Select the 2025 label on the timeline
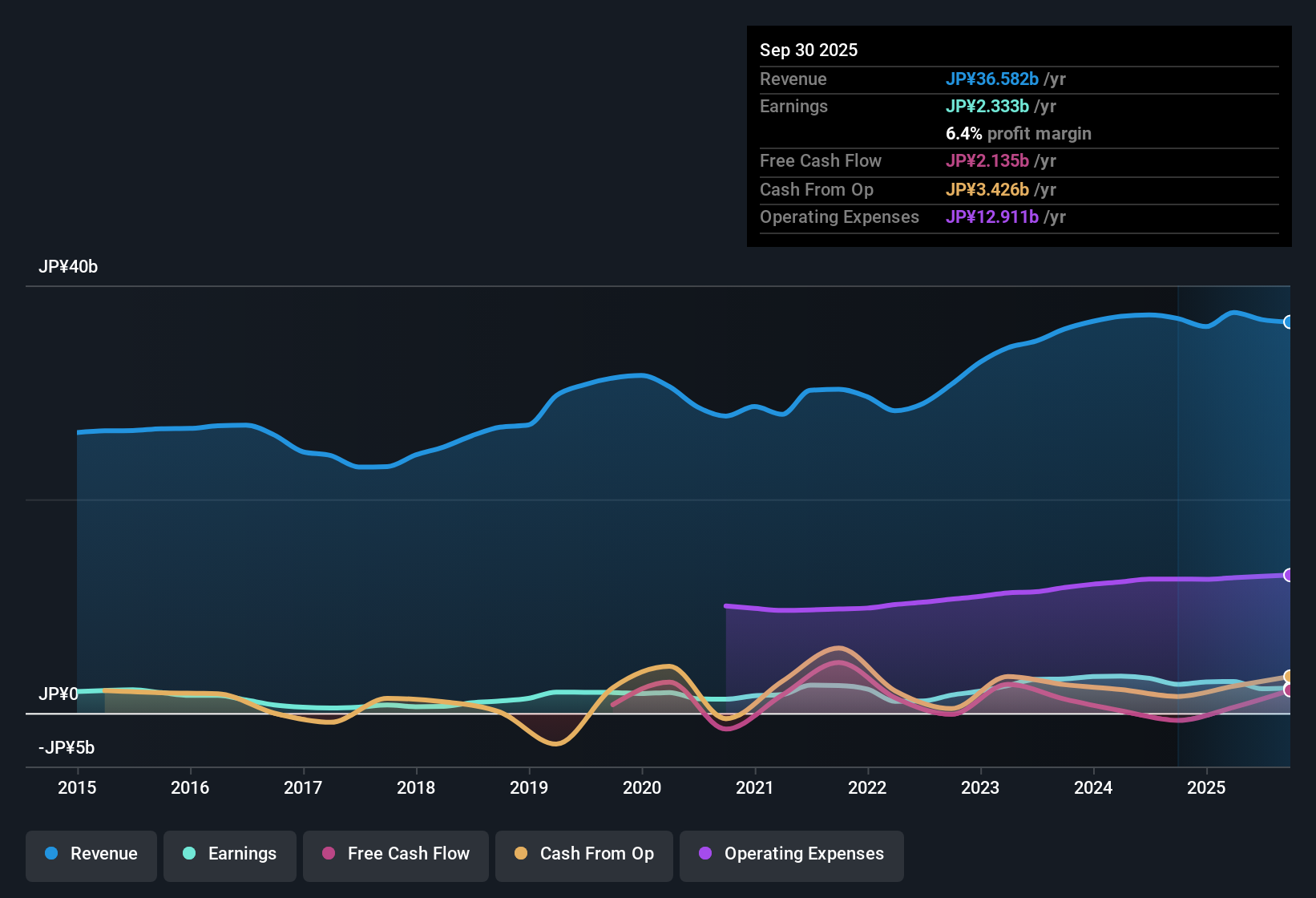1316x898 pixels. 1207,788
